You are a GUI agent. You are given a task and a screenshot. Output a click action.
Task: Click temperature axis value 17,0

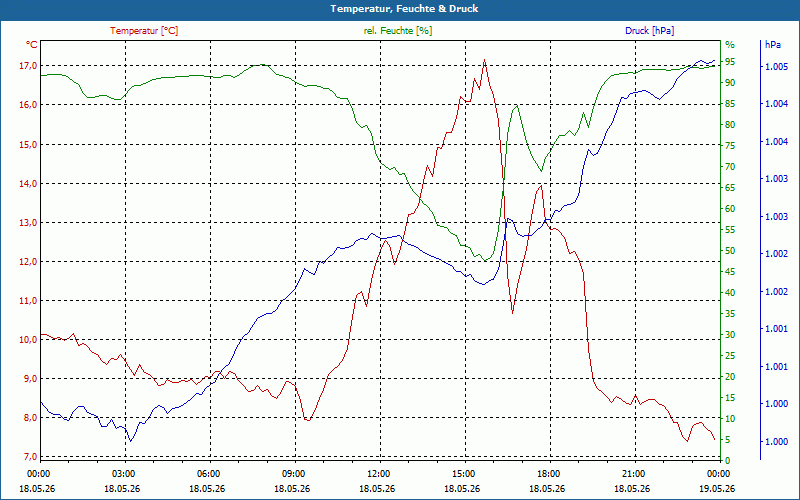tap(29, 66)
